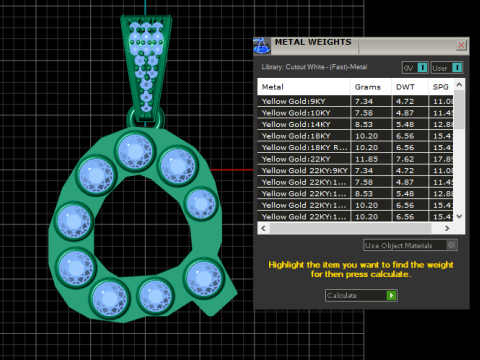Click the Metal Weights flask icon
480x360 pixels.
coord(262,46)
